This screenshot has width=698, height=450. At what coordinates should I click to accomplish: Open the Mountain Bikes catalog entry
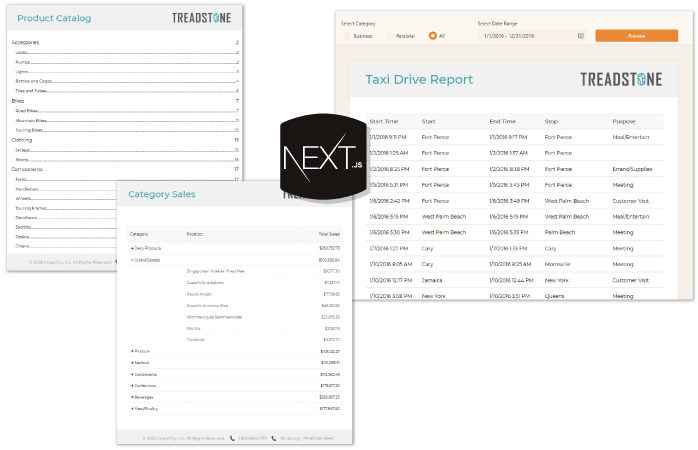pyautogui.click(x=127, y=121)
